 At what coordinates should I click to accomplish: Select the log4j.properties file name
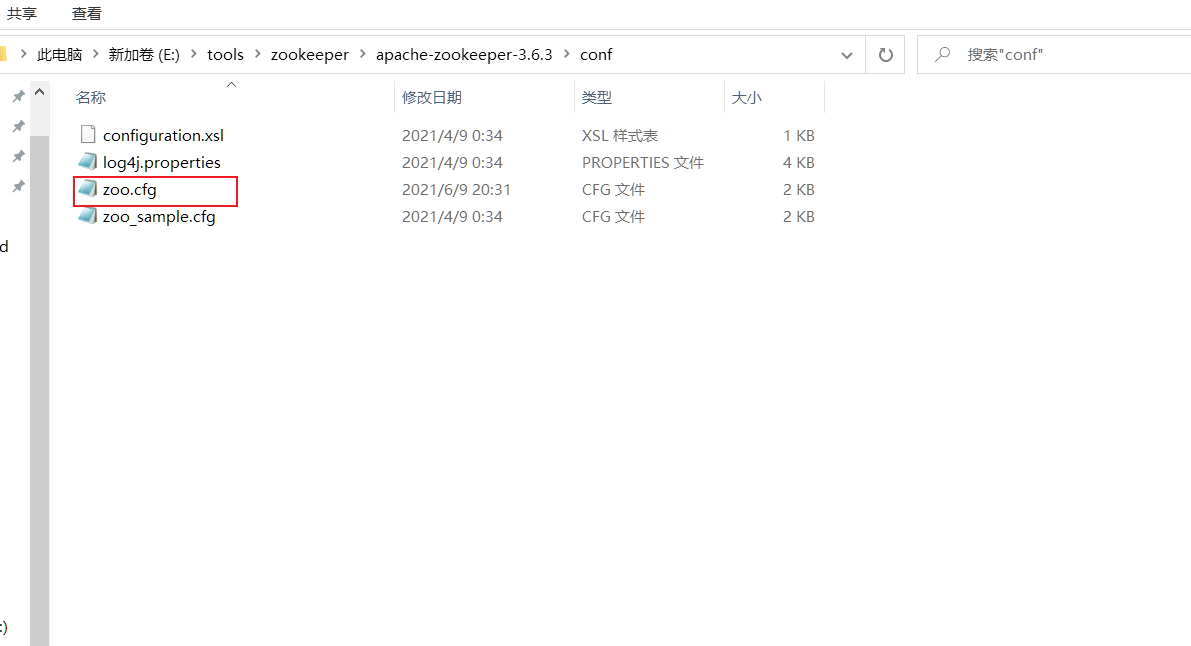tap(162, 163)
